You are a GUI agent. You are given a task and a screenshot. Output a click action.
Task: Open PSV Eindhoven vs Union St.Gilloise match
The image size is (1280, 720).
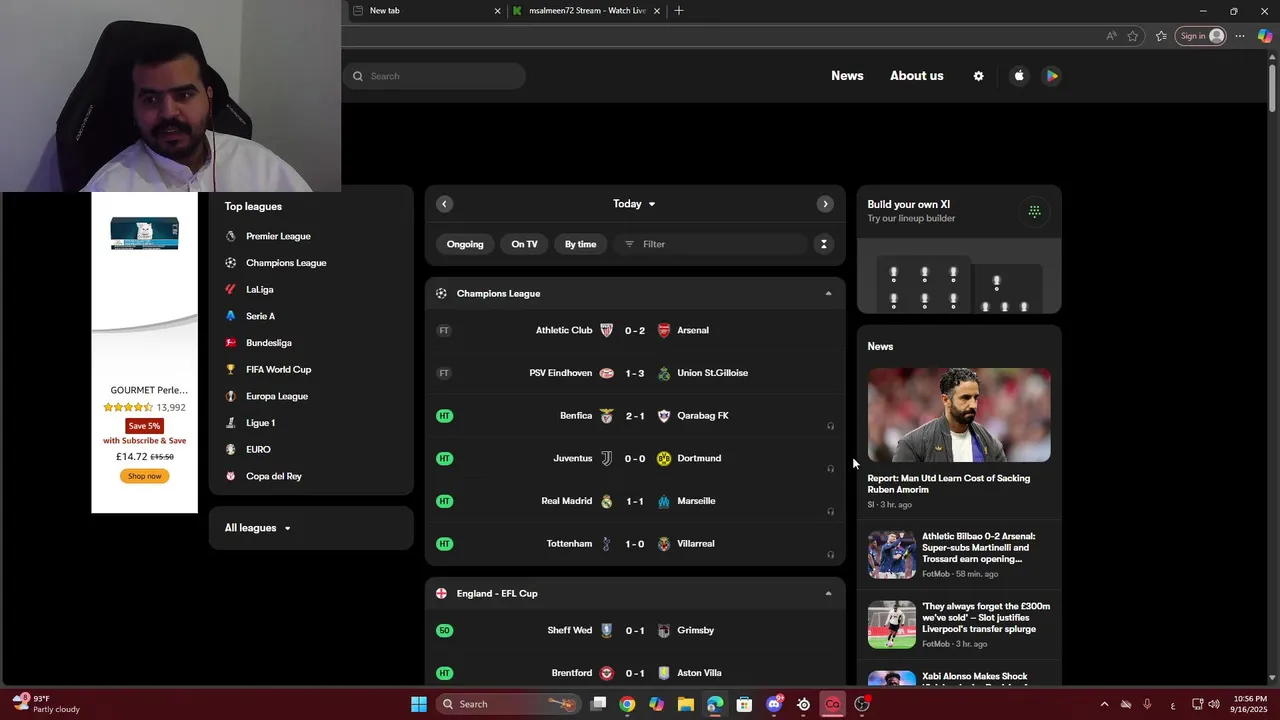(x=635, y=373)
